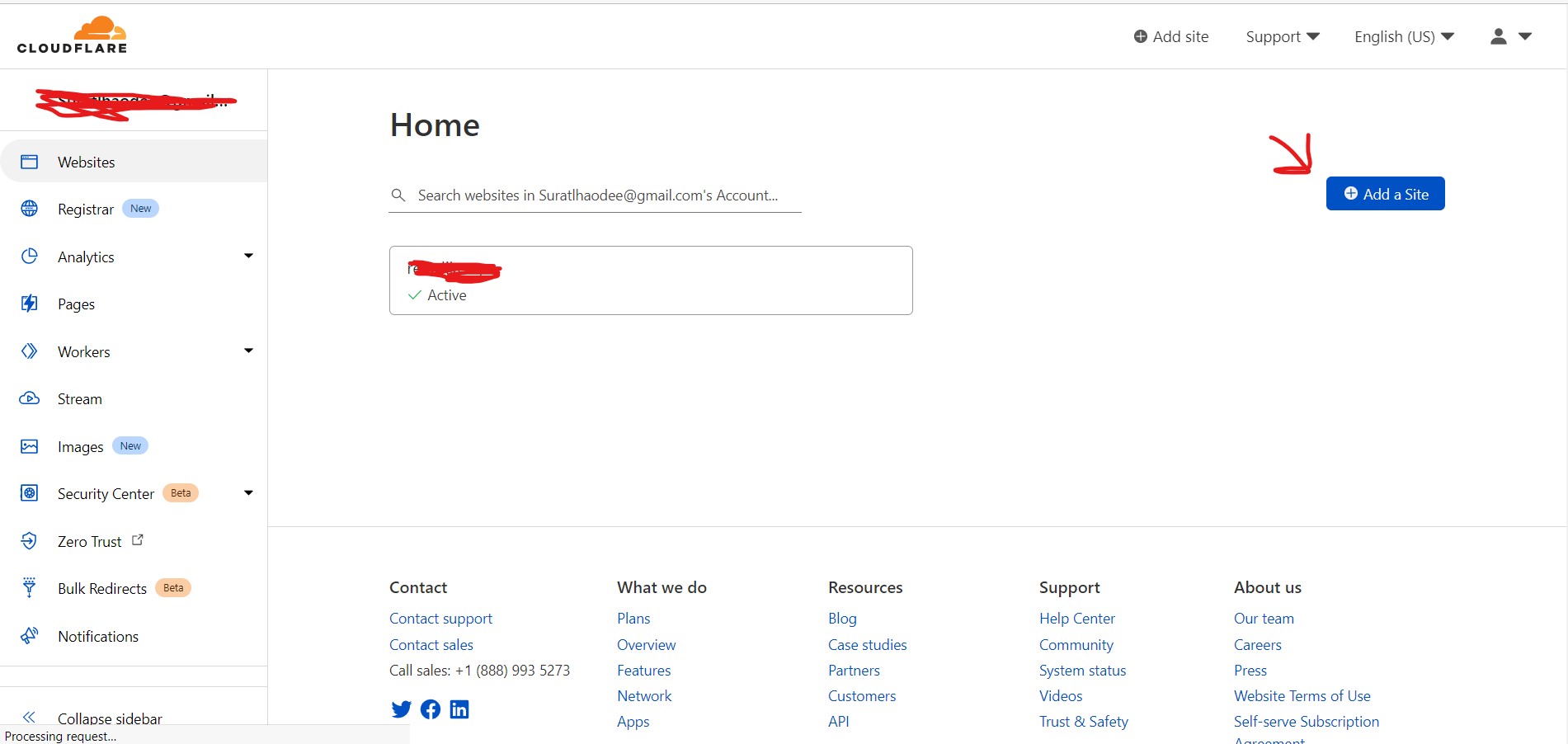Open the LinkedIn social icon
1568x744 pixels.
tap(459, 709)
